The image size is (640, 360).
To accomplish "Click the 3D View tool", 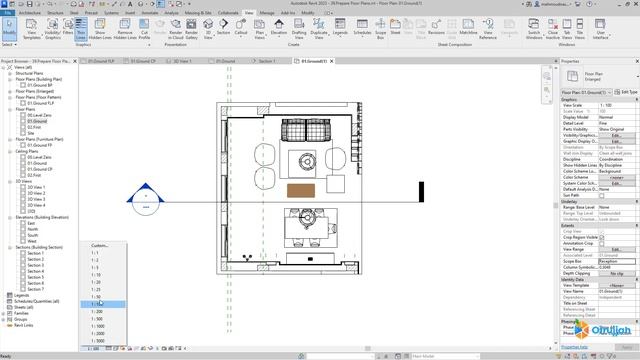I will pos(208,29).
